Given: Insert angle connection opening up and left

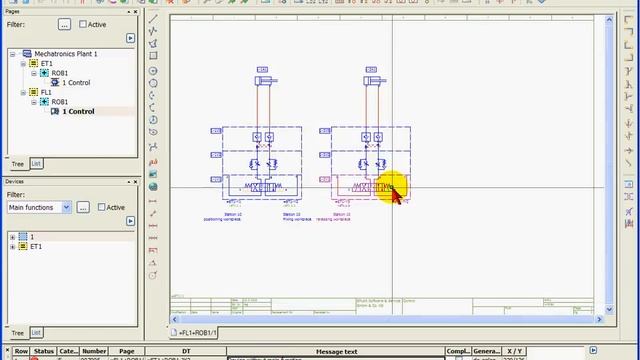Looking at the screenshot, I should (x=628, y=57).
